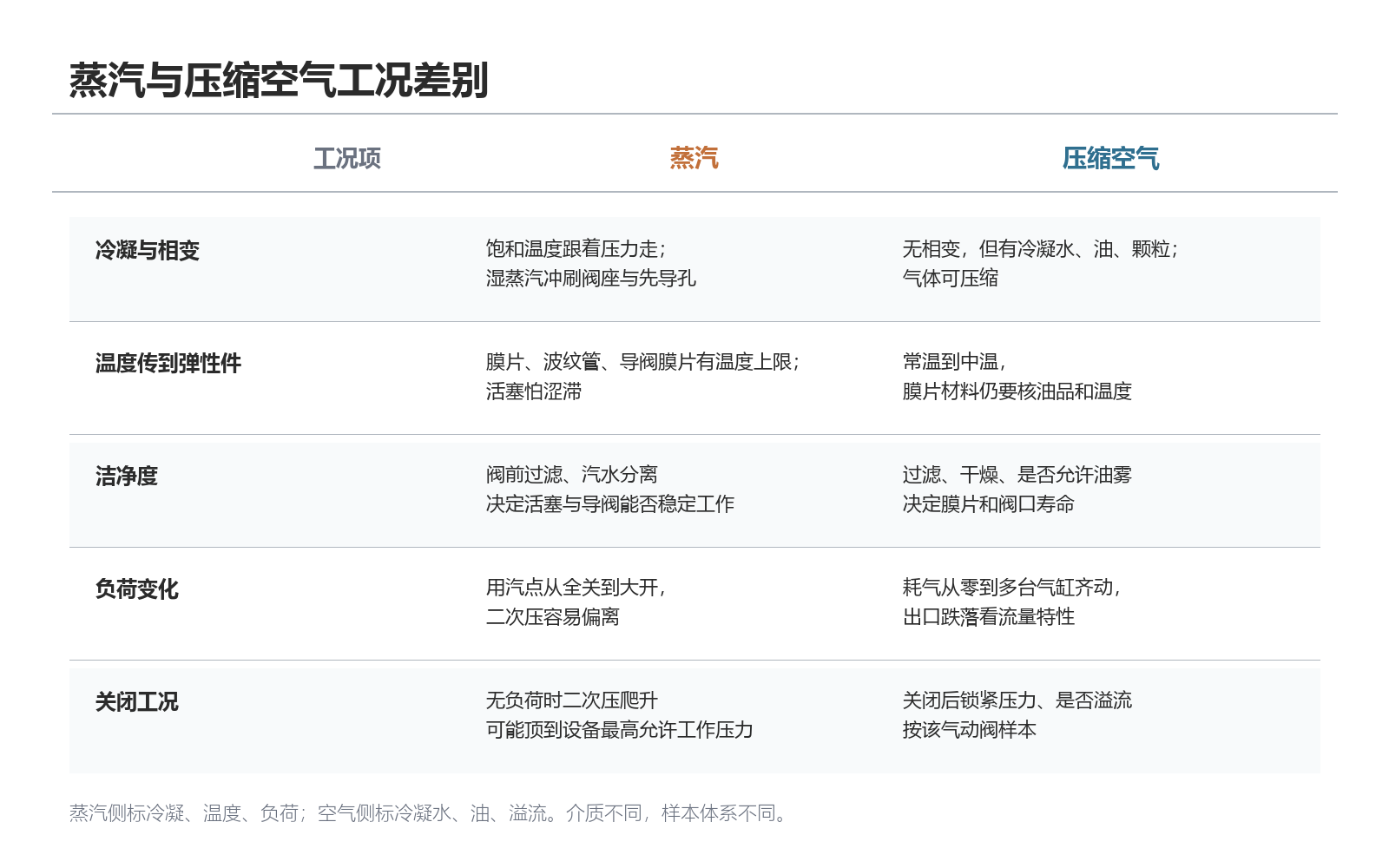Select the line 按该气动阀样本

tap(970, 730)
